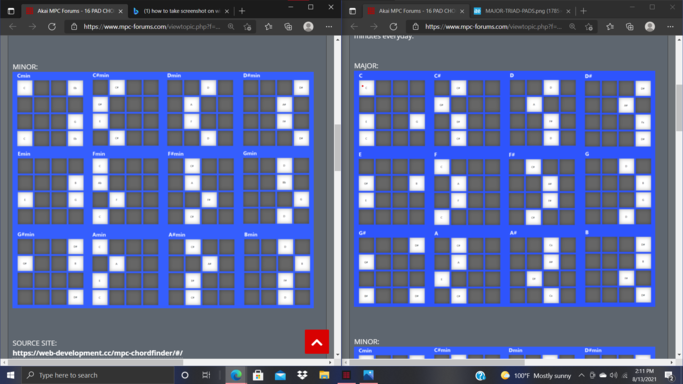Close the 'how to take screenshot' tab
This screenshot has height=384, width=683.
coord(227,11)
